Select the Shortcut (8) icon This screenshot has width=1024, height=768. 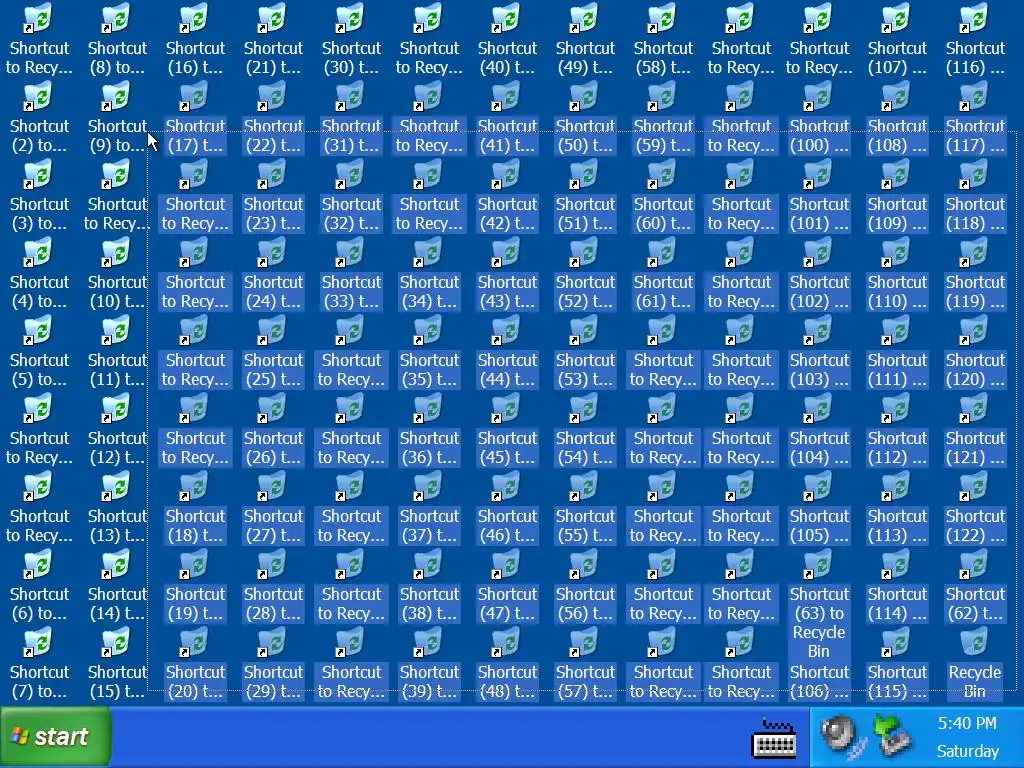pyautogui.click(x=118, y=18)
